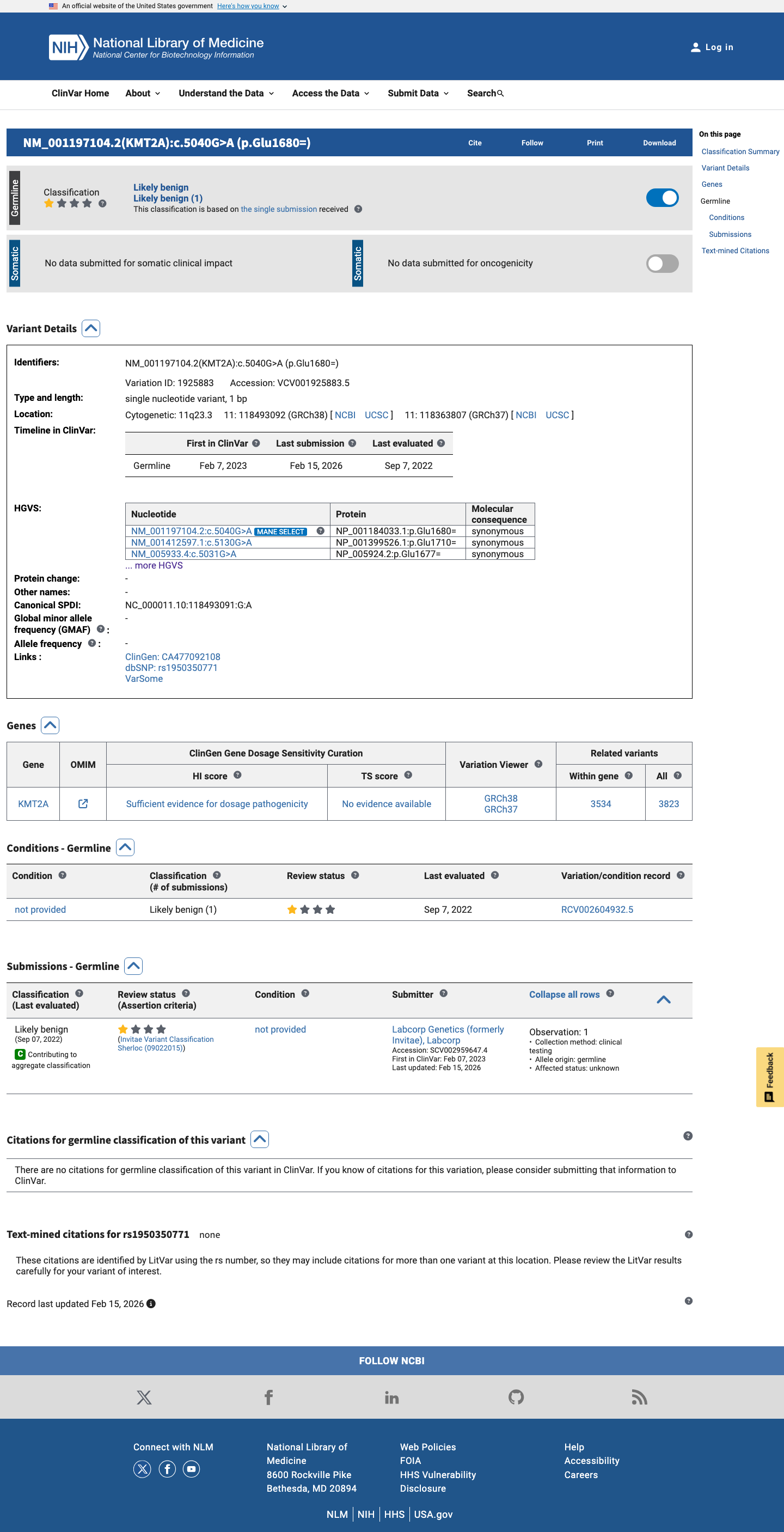784x1532 pixels.
Task: Collapse the Variant Details section
Action: [91, 328]
